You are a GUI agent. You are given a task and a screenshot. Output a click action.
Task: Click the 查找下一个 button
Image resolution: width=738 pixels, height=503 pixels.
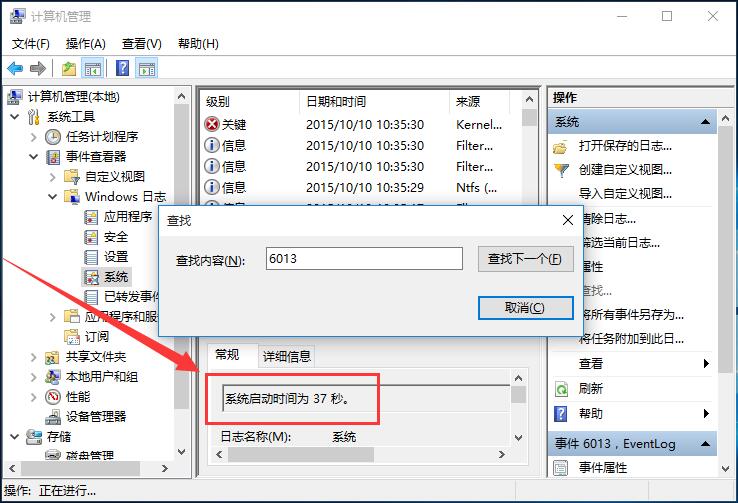[525, 259]
